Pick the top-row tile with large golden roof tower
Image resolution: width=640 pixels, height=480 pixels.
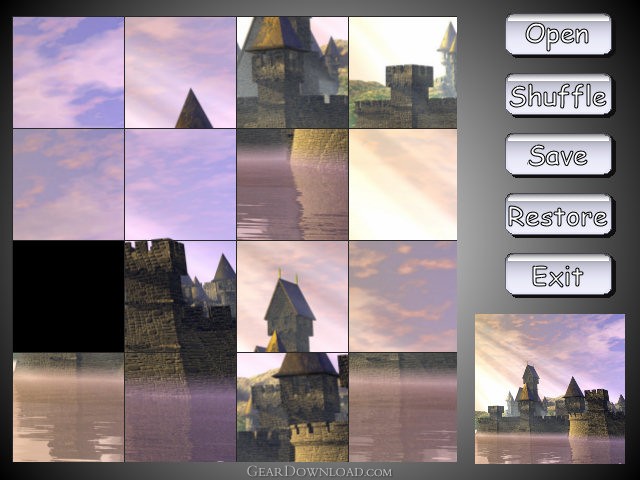coord(292,72)
